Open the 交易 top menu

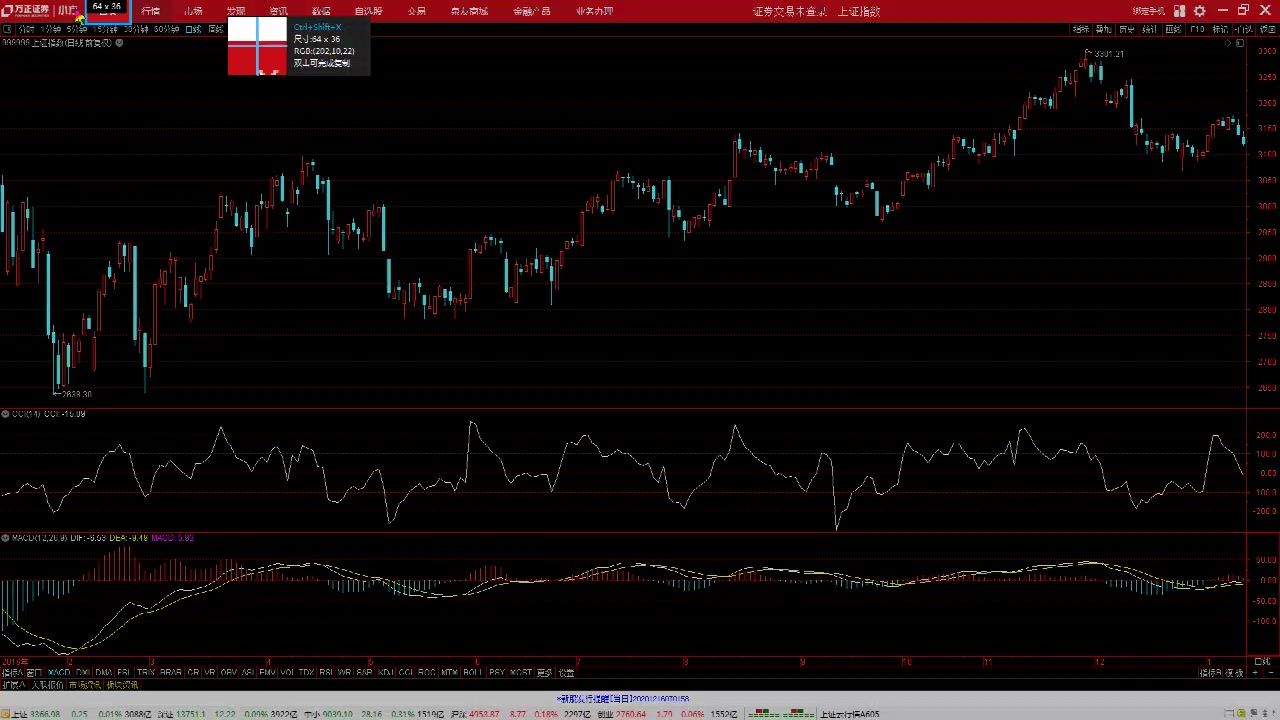(417, 11)
